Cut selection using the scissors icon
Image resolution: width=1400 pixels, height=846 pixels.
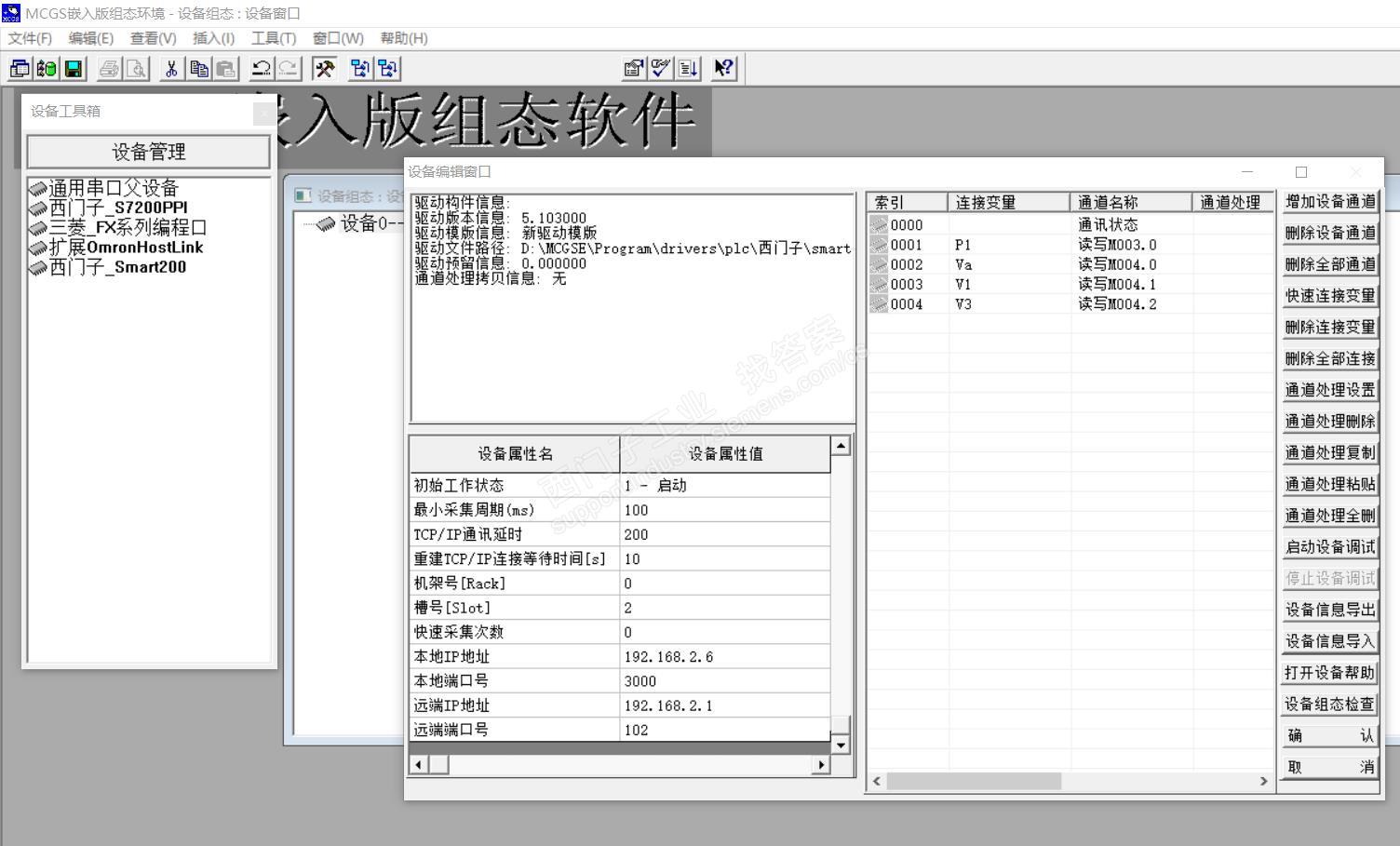[171, 68]
